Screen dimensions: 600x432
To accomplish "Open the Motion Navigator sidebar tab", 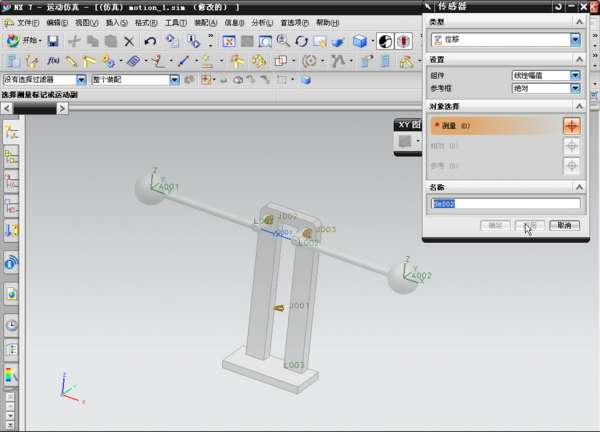I will [11, 132].
